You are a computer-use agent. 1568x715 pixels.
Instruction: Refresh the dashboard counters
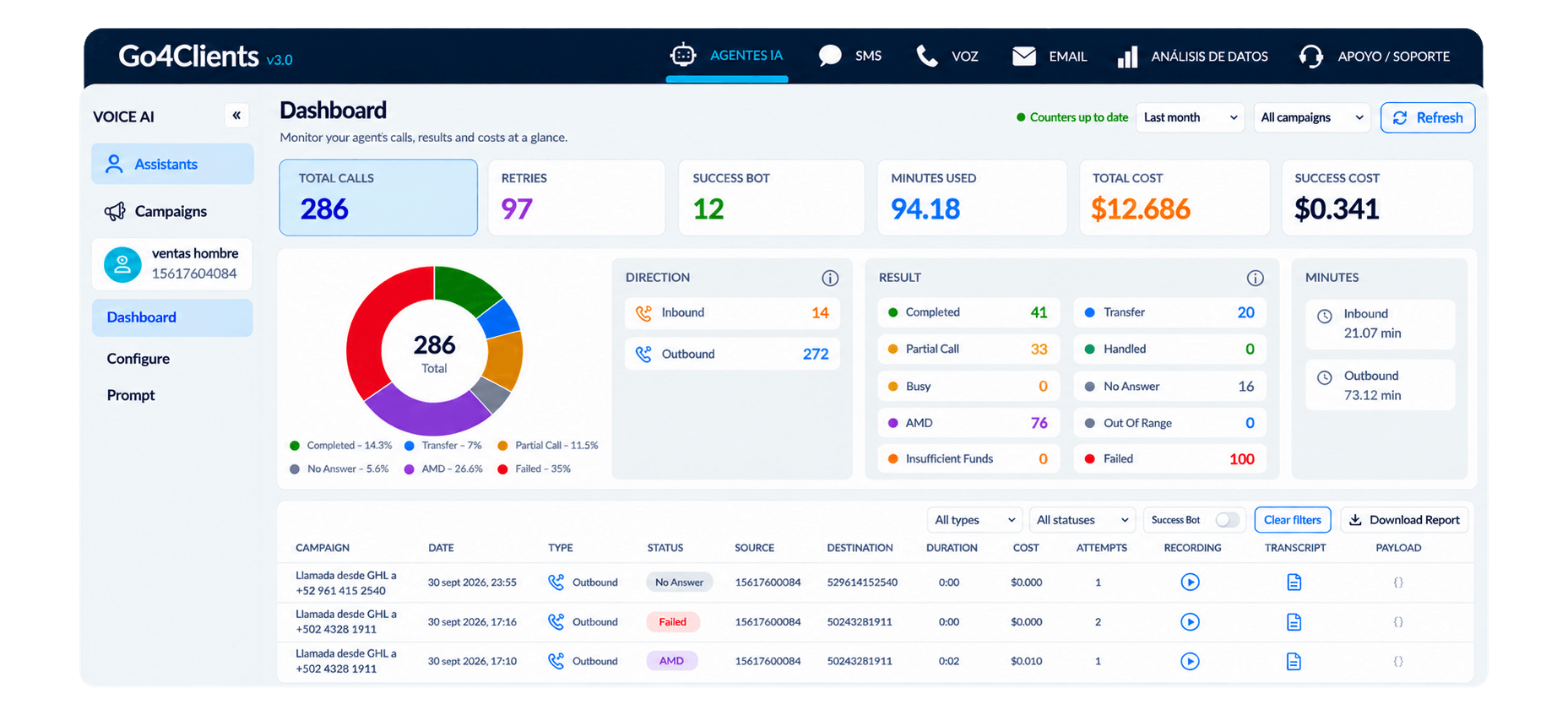(1427, 117)
